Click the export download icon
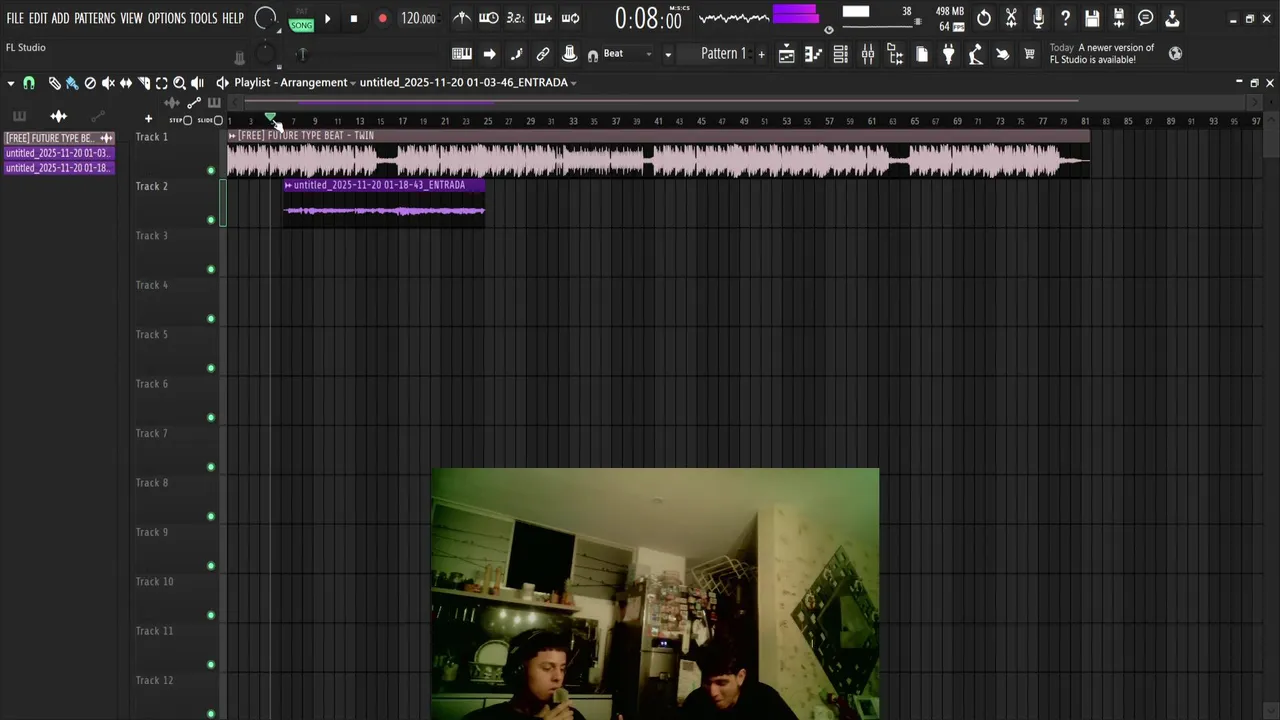Viewport: 1280px width, 720px height. click(1173, 18)
